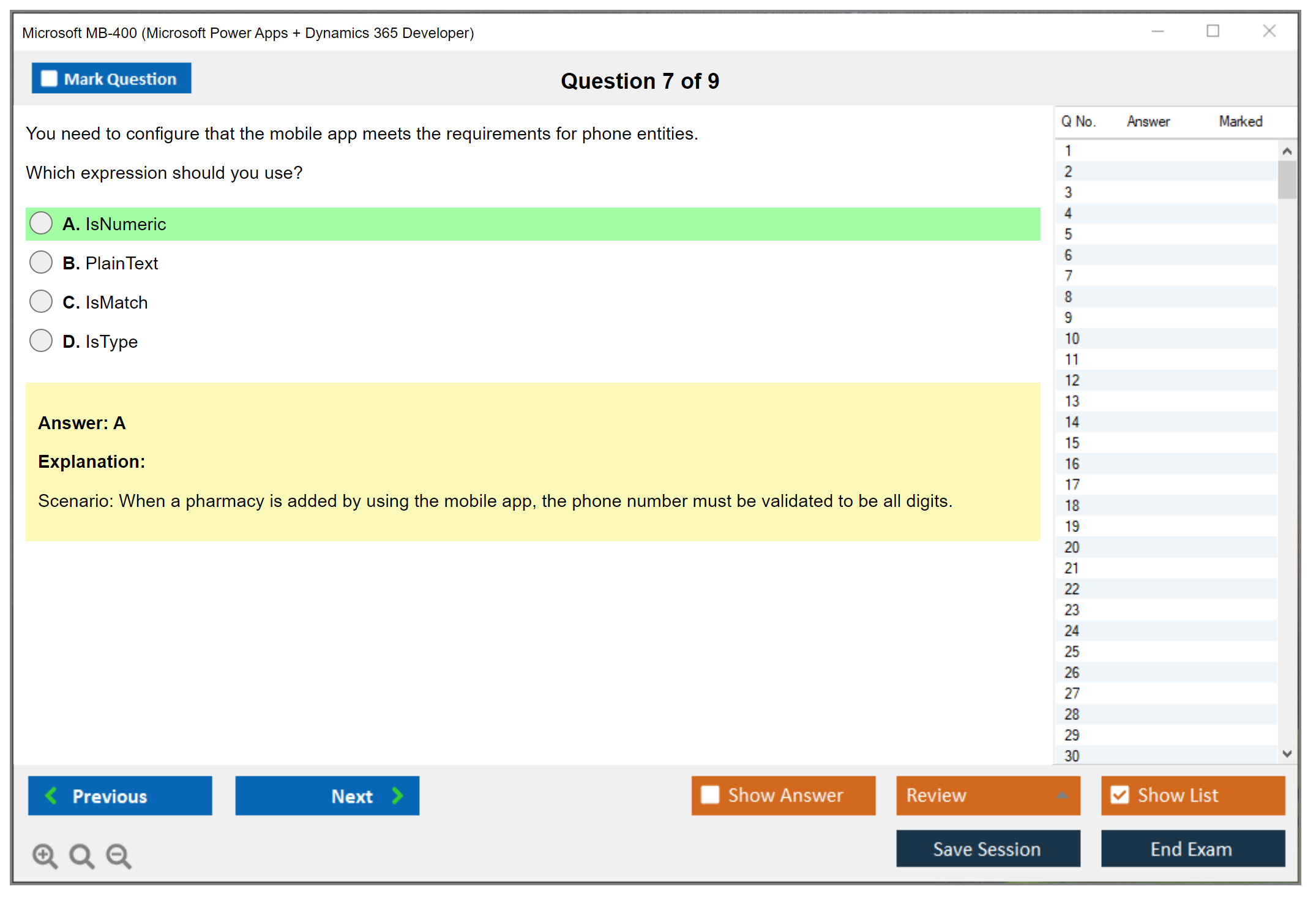The height and width of the screenshot is (900, 1316).
Task: Click the zoom out magnifier icon
Action: coord(119,855)
